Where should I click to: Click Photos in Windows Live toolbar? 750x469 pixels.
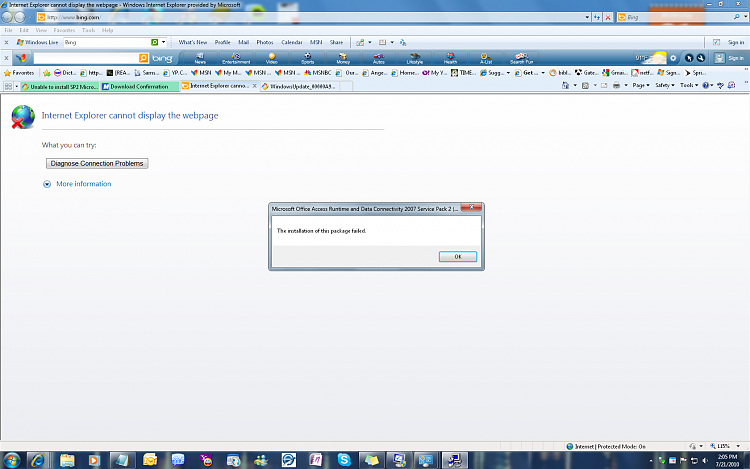265,42
